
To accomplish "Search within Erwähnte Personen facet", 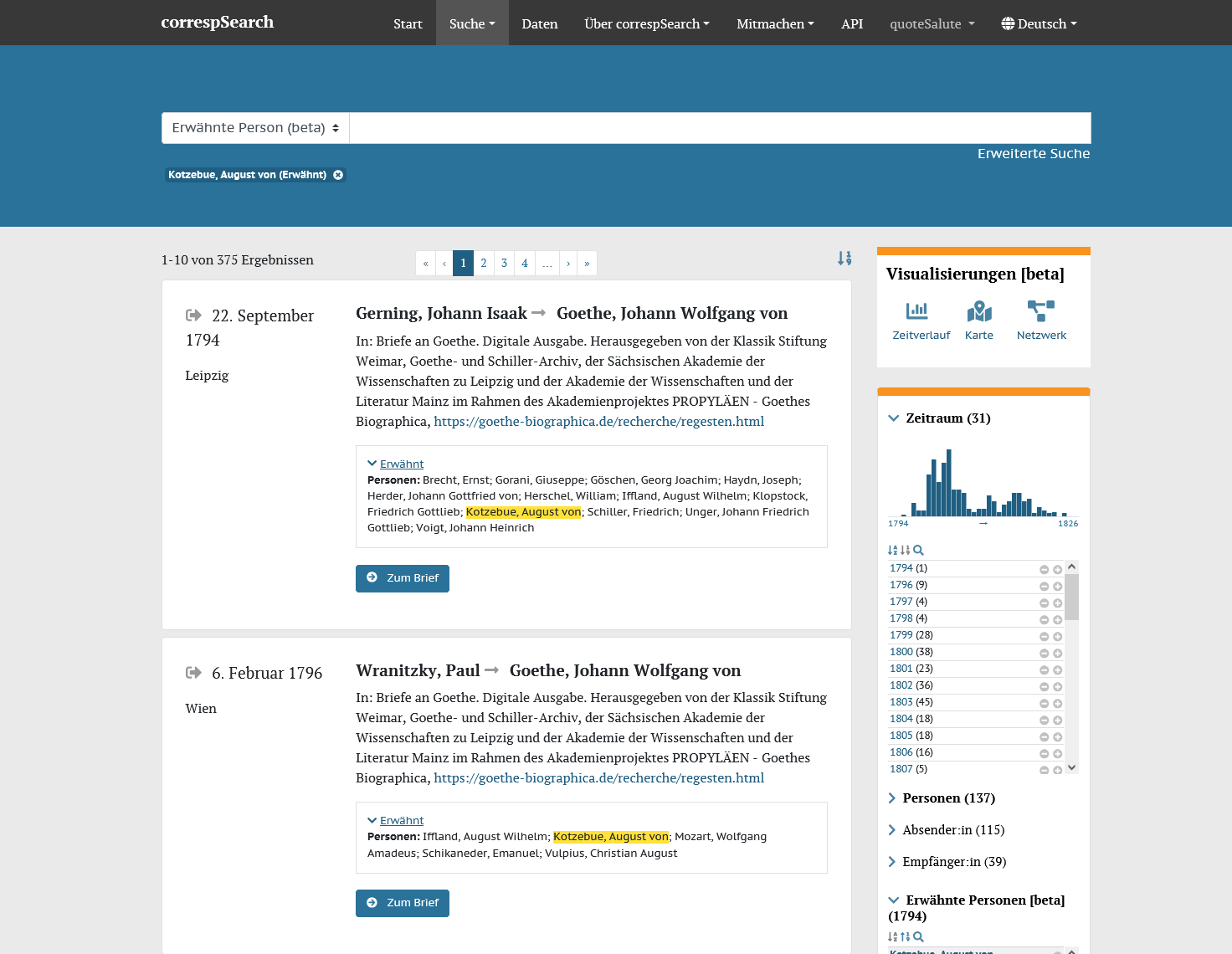I will tap(918, 936).
